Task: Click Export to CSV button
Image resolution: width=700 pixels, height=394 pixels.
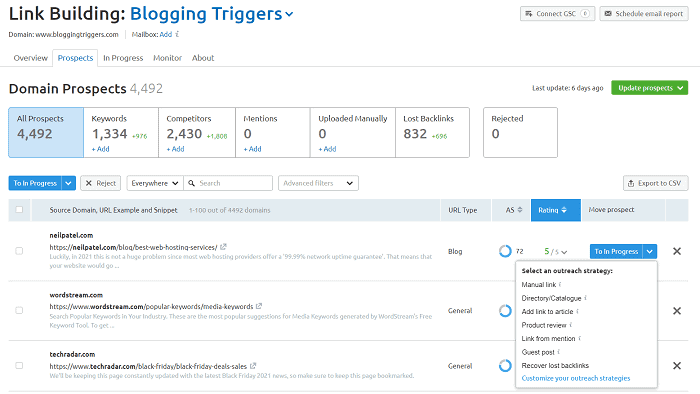Action: tap(655, 183)
